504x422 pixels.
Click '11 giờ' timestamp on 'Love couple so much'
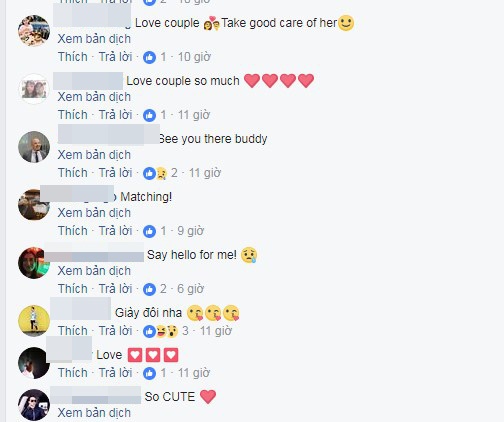click(194, 115)
